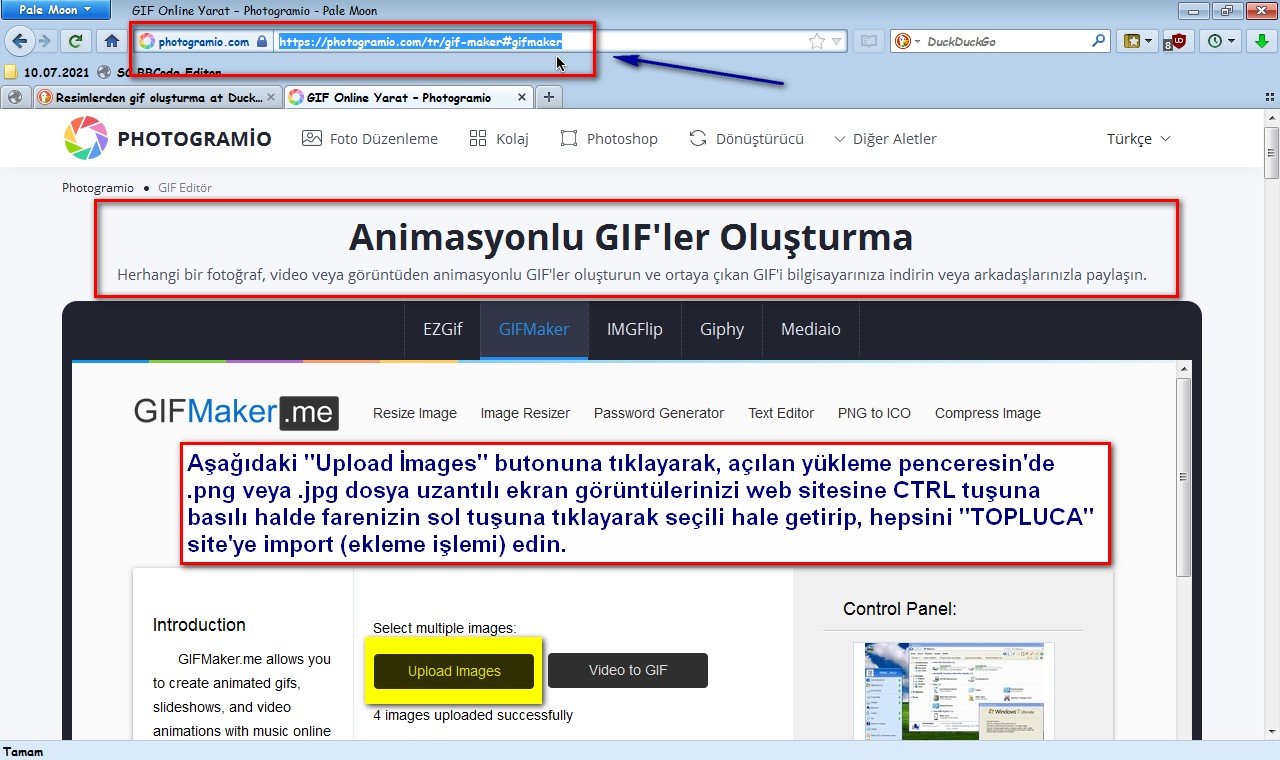Open the browser home page icon
Screen dimensions: 1280x760
coord(112,41)
